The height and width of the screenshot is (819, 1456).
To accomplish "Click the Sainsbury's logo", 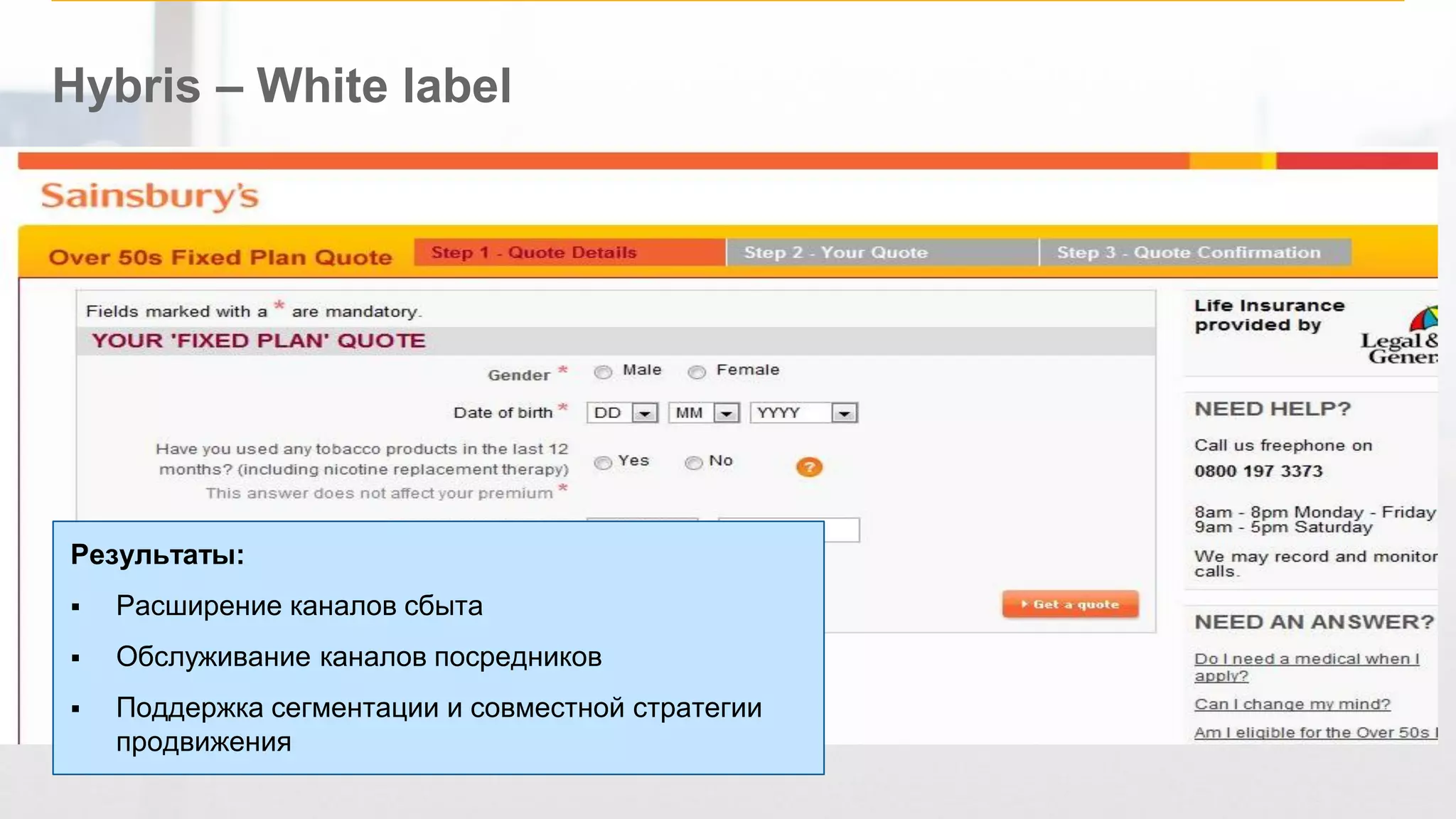I will point(150,196).
